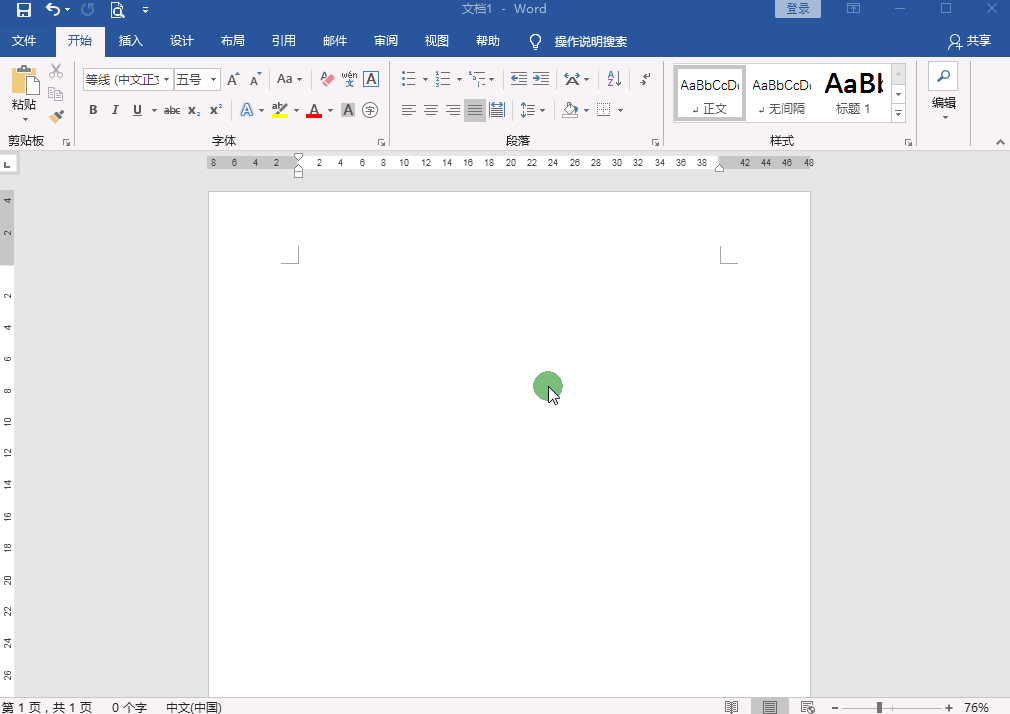1010x714 pixels.
Task: Select the Format Painter brush
Action: (x=56, y=117)
